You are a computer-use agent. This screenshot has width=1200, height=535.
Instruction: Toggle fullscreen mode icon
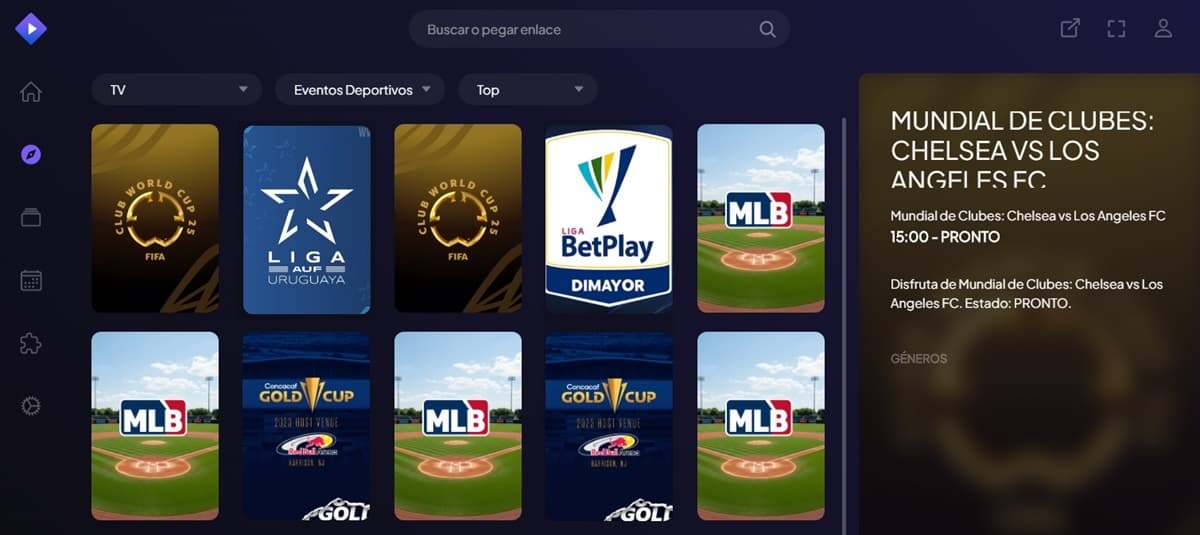pyautogui.click(x=1117, y=29)
